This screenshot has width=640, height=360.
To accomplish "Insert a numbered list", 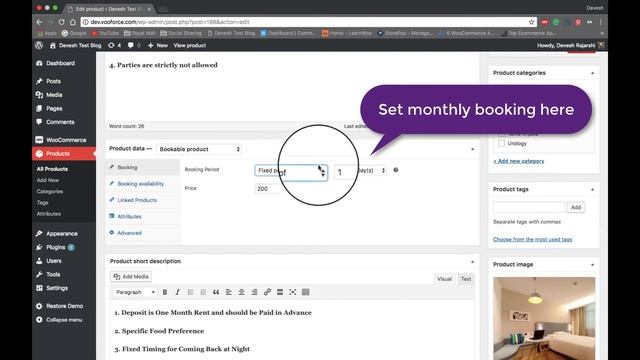I will (203, 292).
